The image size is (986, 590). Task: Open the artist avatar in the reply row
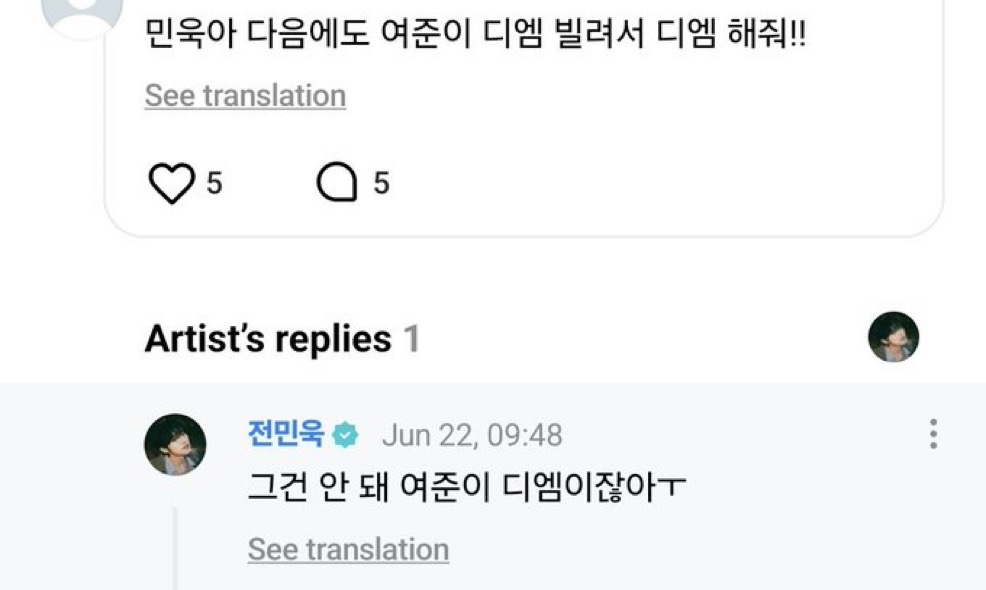pos(176,444)
